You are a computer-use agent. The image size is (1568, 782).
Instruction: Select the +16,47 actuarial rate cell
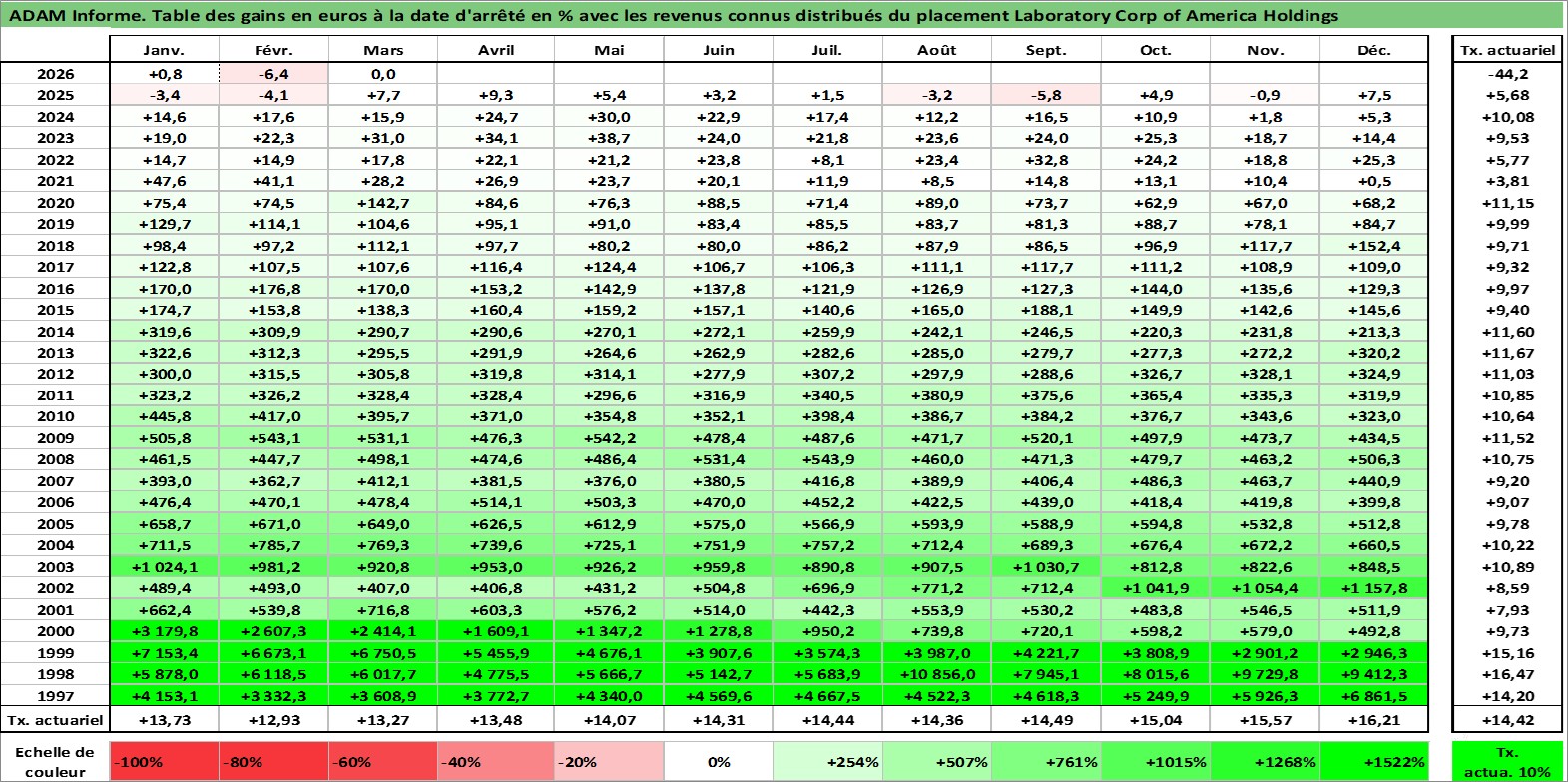point(1507,674)
